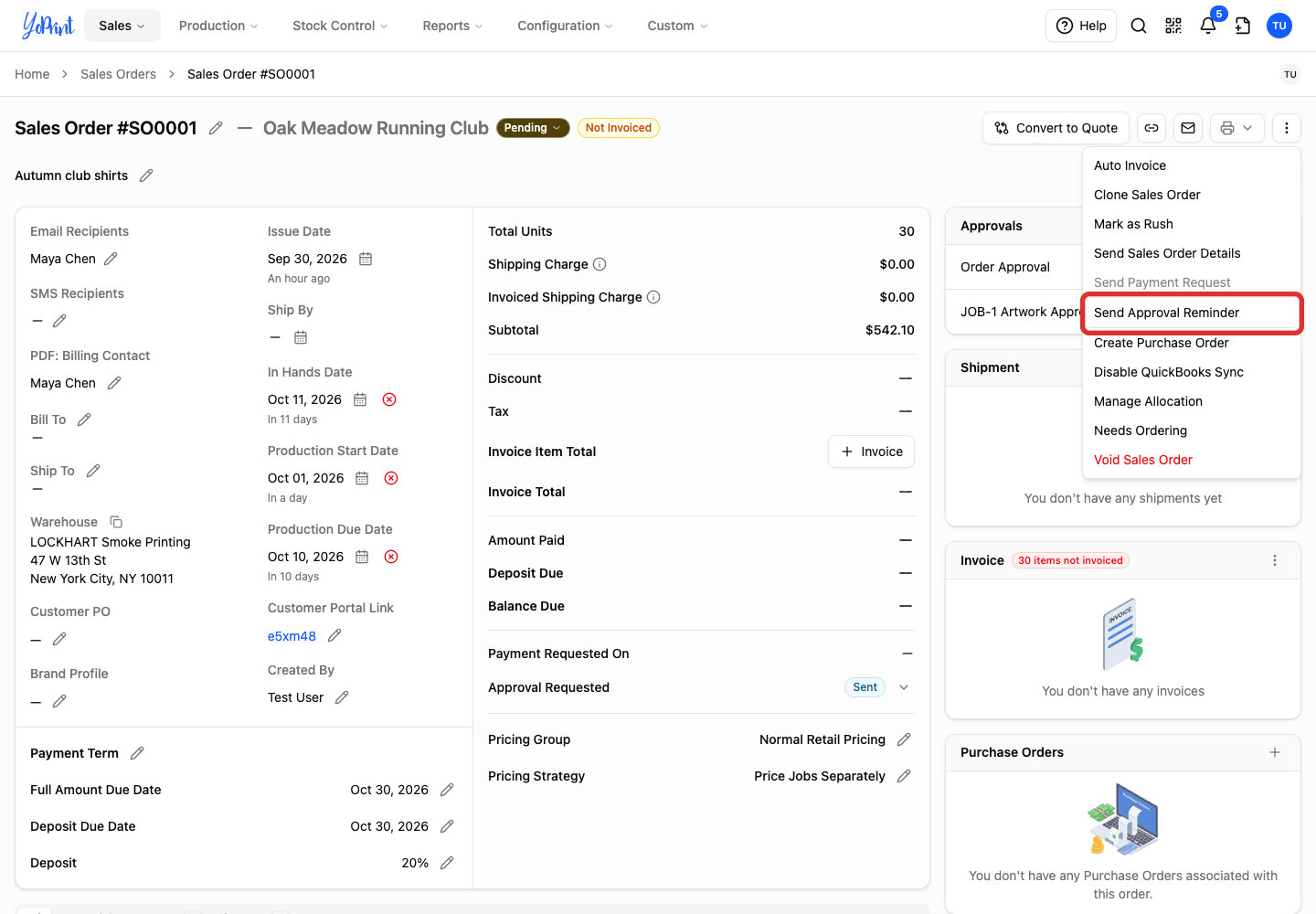
Task: Open the QR code scanner icon
Action: coord(1173,26)
